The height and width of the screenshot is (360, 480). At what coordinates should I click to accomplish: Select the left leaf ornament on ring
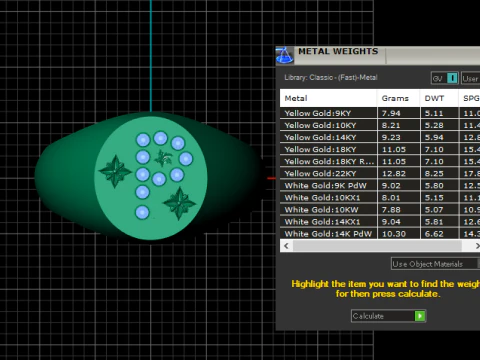pos(115,171)
